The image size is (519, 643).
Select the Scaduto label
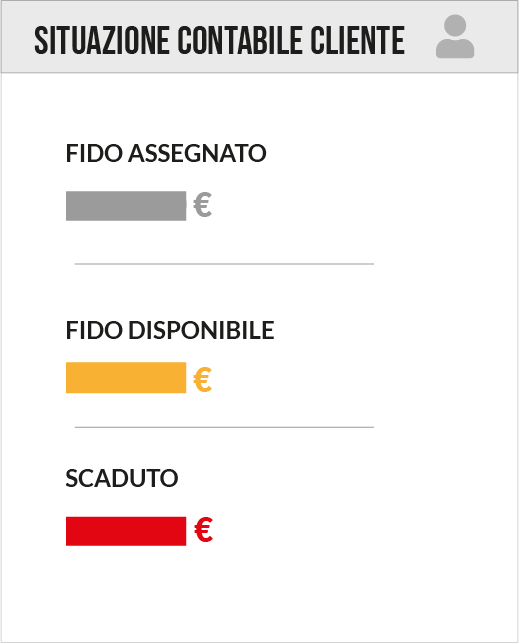(122, 478)
